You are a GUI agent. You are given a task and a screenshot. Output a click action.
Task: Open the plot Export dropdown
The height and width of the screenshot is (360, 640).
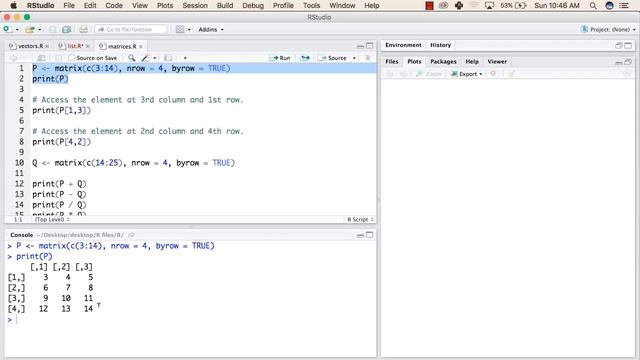coord(467,74)
